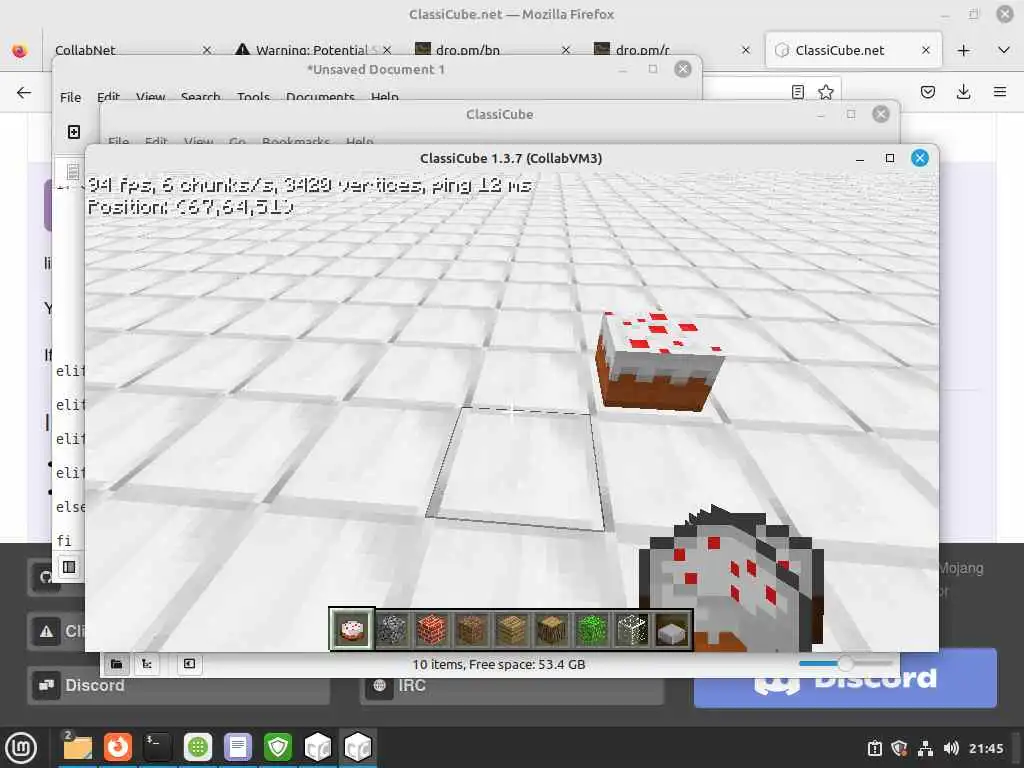Switch to the dro.pm/bn browser tab
Viewport: 1024px width, 768px height.
point(493,50)
